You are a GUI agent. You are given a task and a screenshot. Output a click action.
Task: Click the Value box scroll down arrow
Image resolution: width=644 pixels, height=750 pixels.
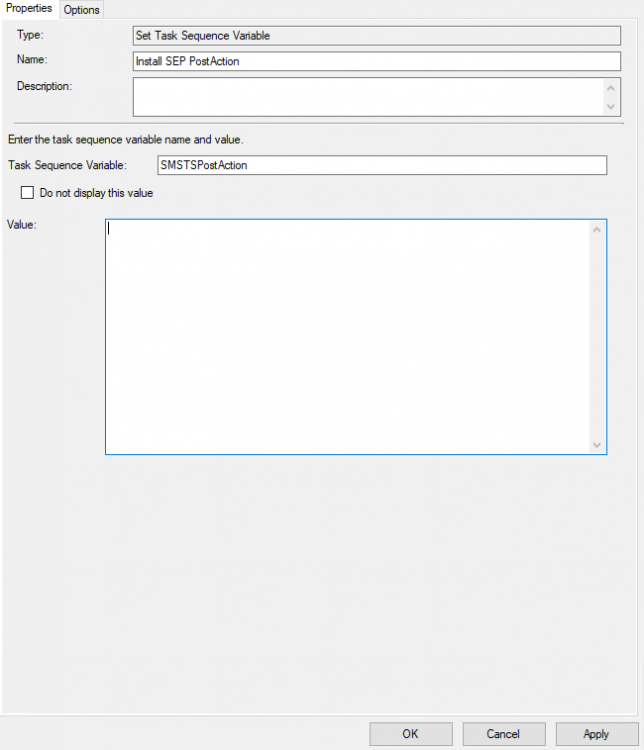tap(597, 445)
